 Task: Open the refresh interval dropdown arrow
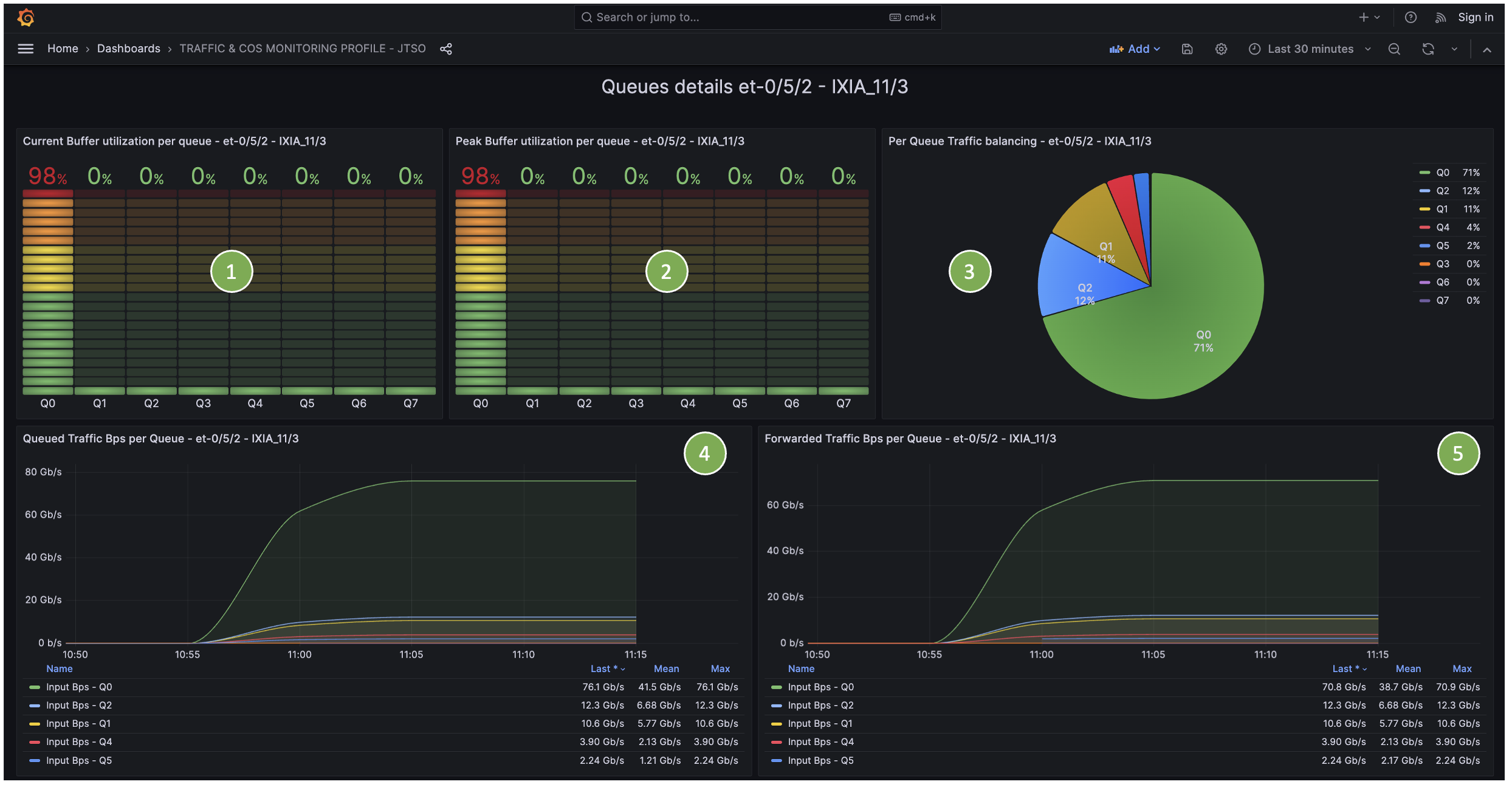(x=1454, y=49)
